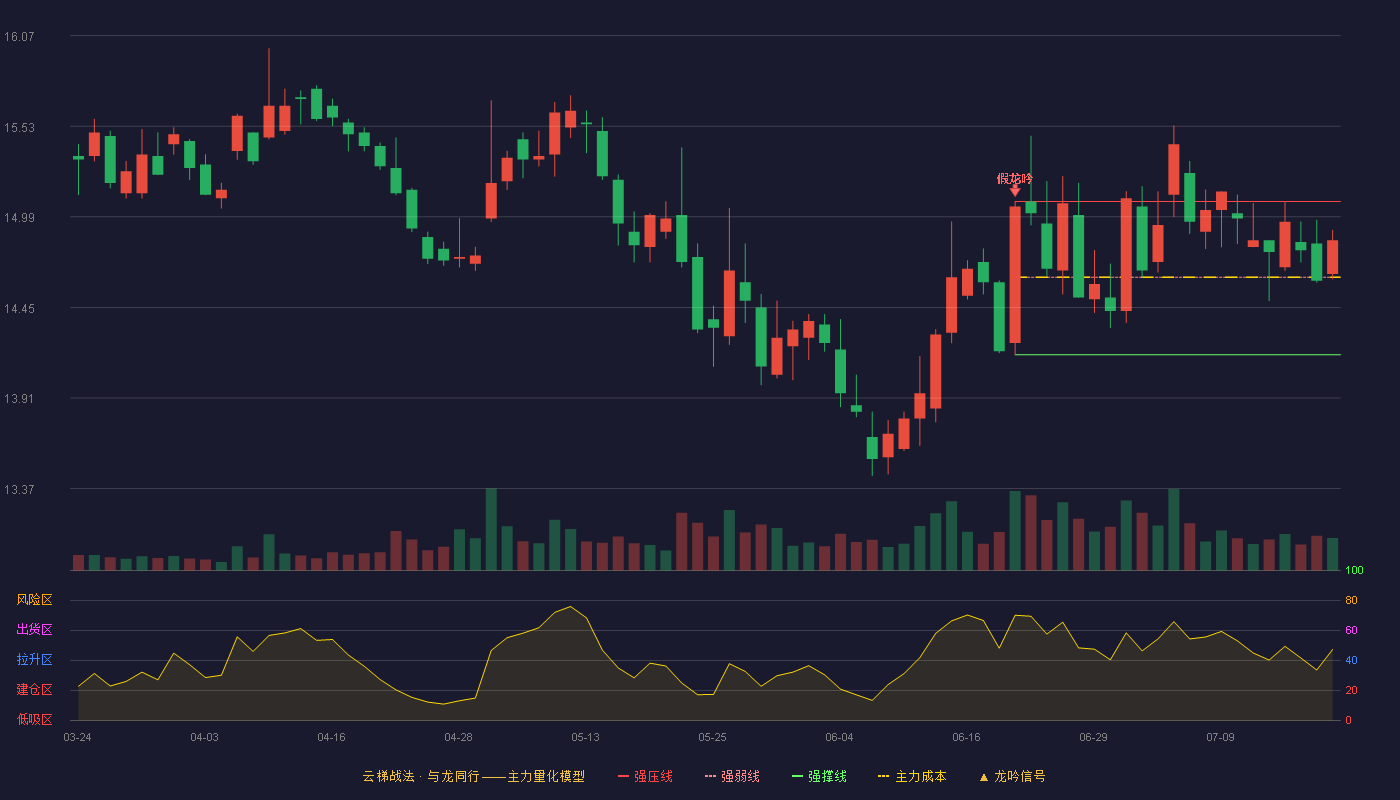Click the red arrow under 假龙吟
1400x800 pixels.
point(1015,190)
